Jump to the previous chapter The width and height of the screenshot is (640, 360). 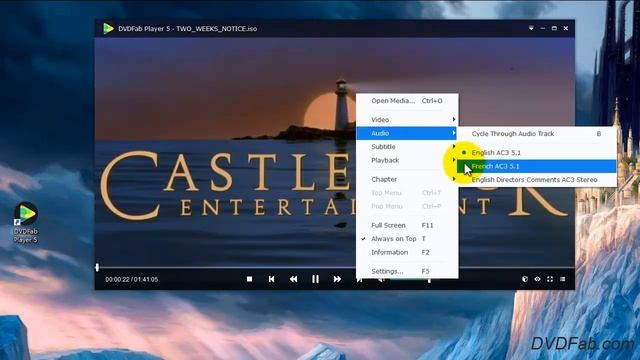271,279
